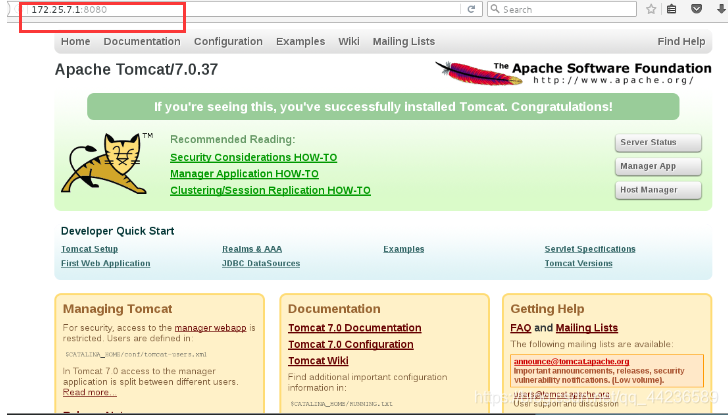Focus the browser Search box
Screen dimensions: 728x416
[x=562, y=9]
